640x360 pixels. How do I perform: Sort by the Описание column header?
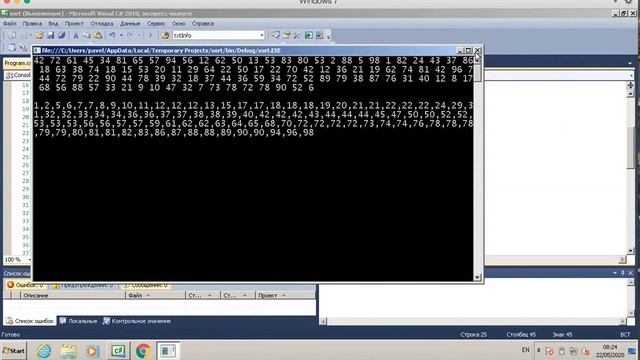click(73, 295)
